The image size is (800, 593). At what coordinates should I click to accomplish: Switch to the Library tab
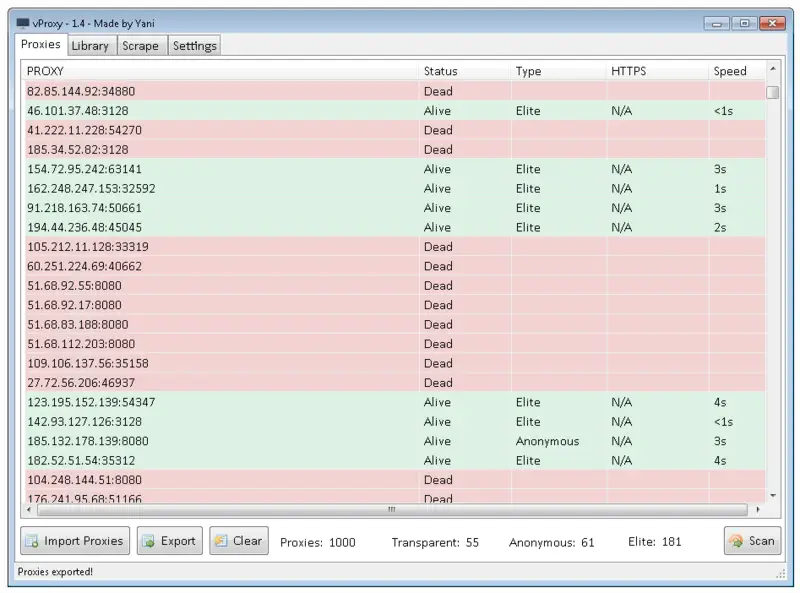(91, 45)
